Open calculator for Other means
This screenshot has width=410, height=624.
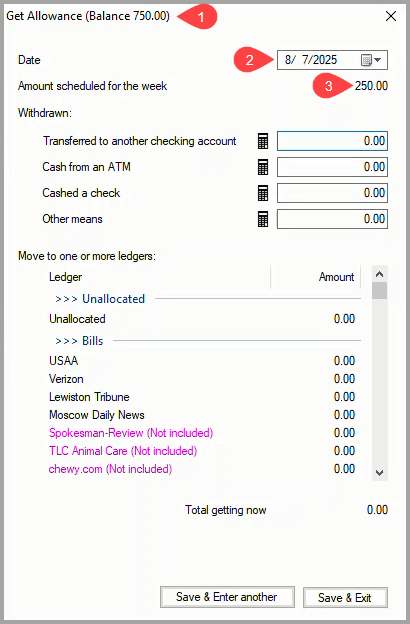(x=263, y=219)
